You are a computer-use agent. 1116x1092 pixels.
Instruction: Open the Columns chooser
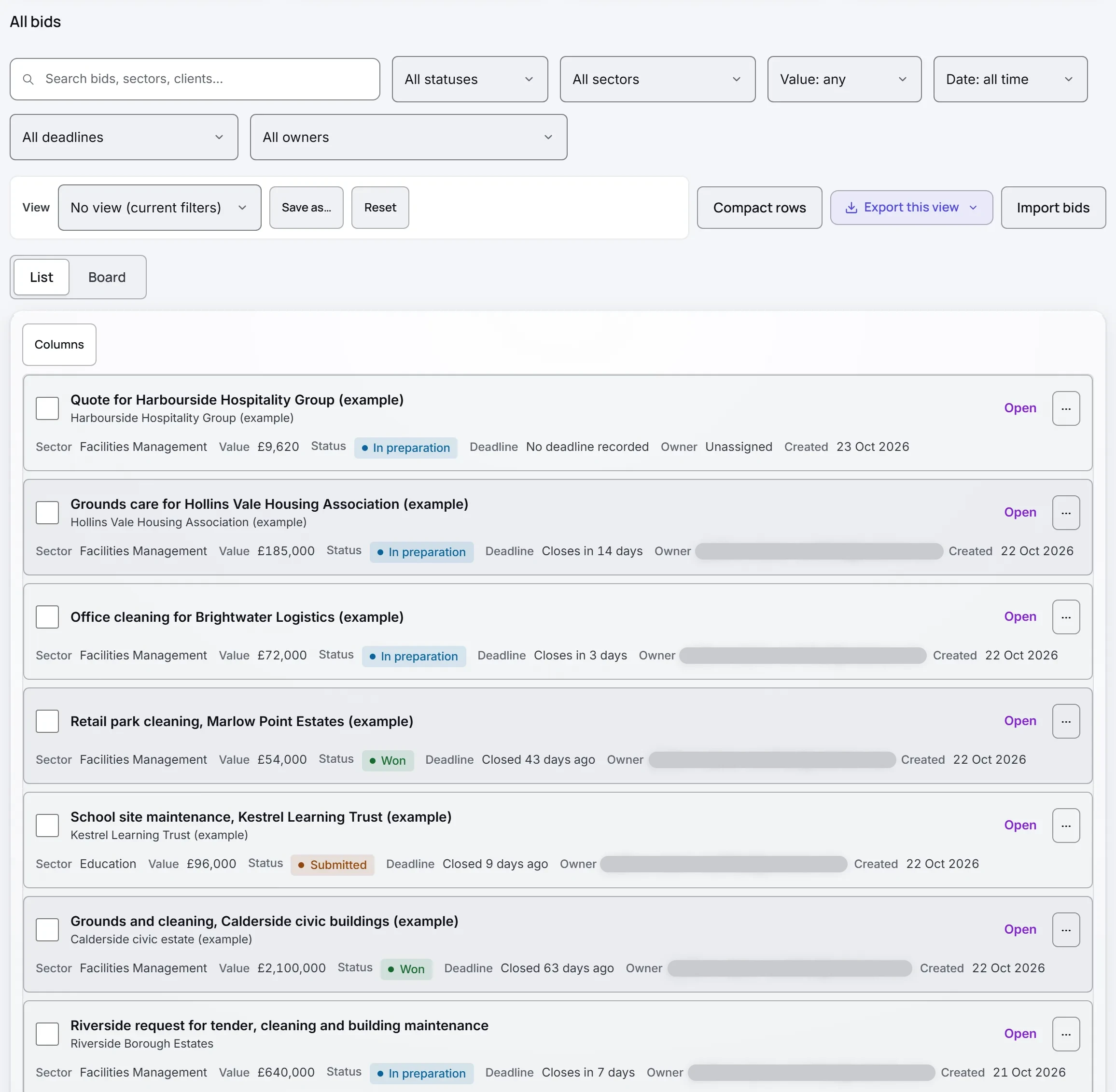coord(59,345)
